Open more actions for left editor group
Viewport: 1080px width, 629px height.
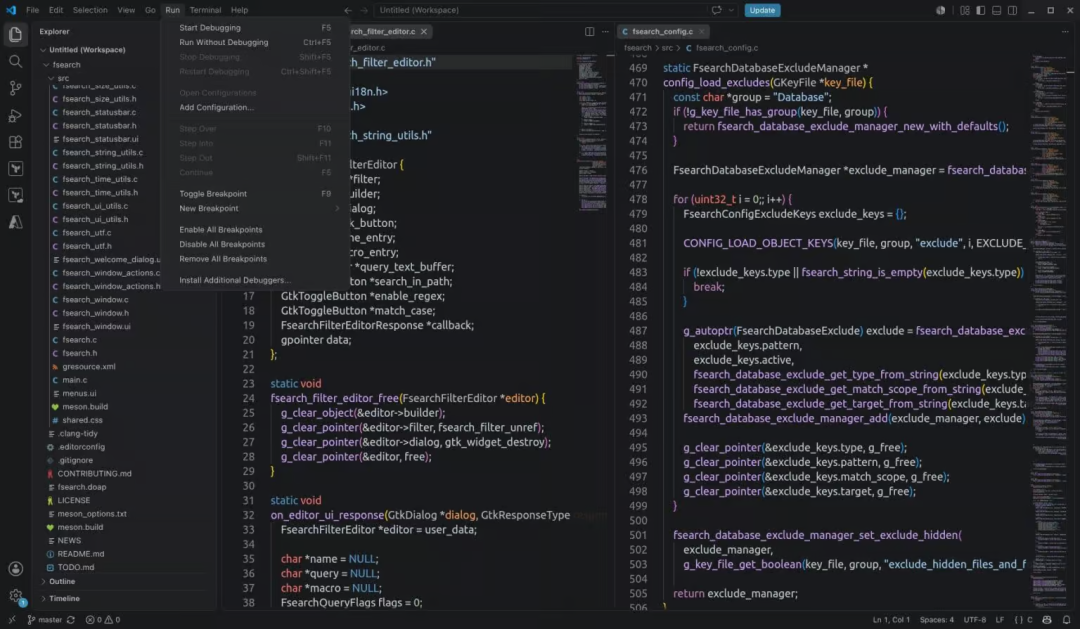click(605, 32)
